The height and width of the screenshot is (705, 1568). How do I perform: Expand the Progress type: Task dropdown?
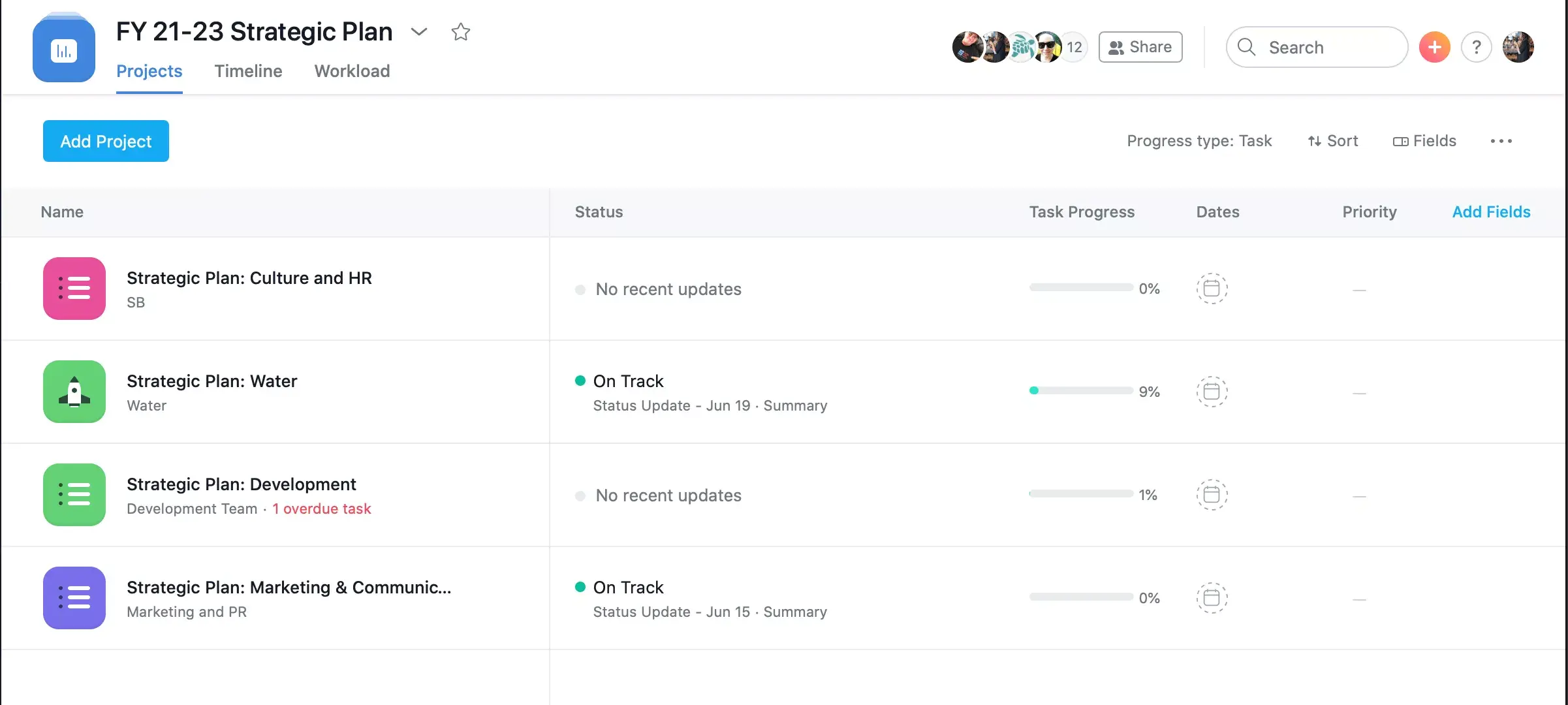tap(1198, 140)
